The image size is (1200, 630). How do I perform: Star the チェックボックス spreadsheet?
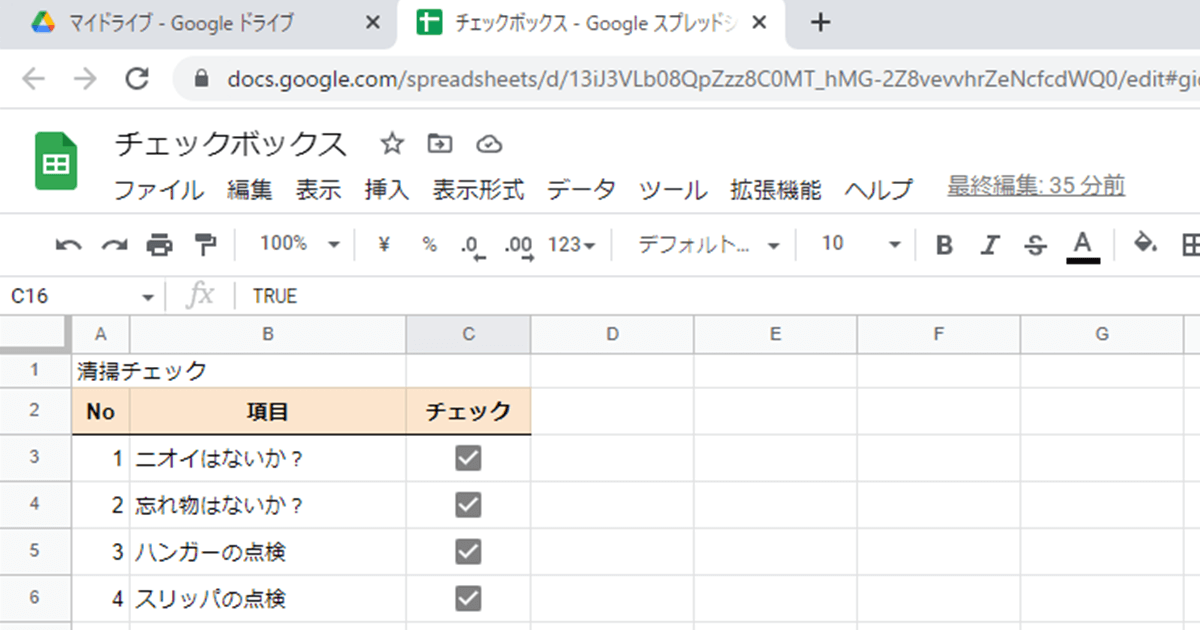[x=391, y=144]
